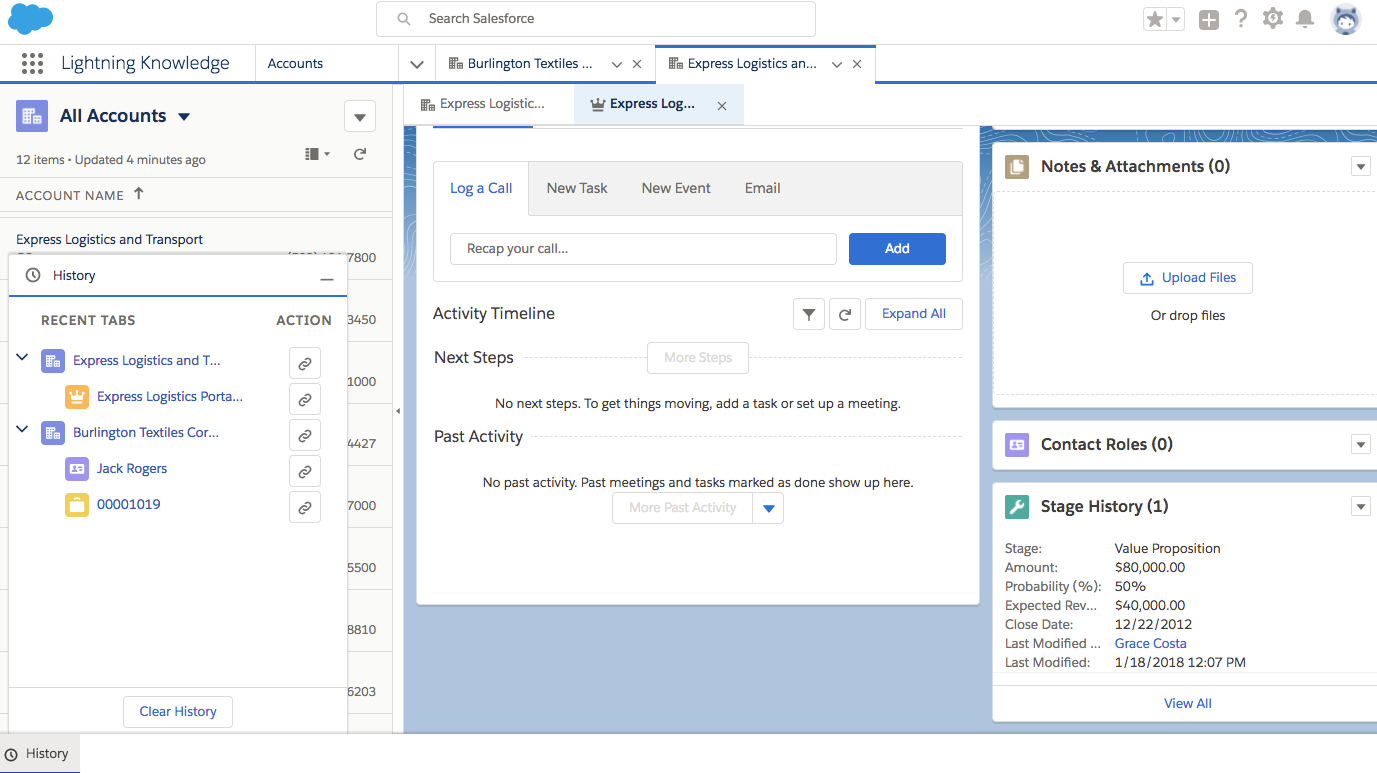The image size is (1377, 773).
Task: Open Notes & Attachments dropdown menu
Action: (x=1360, y=167)
